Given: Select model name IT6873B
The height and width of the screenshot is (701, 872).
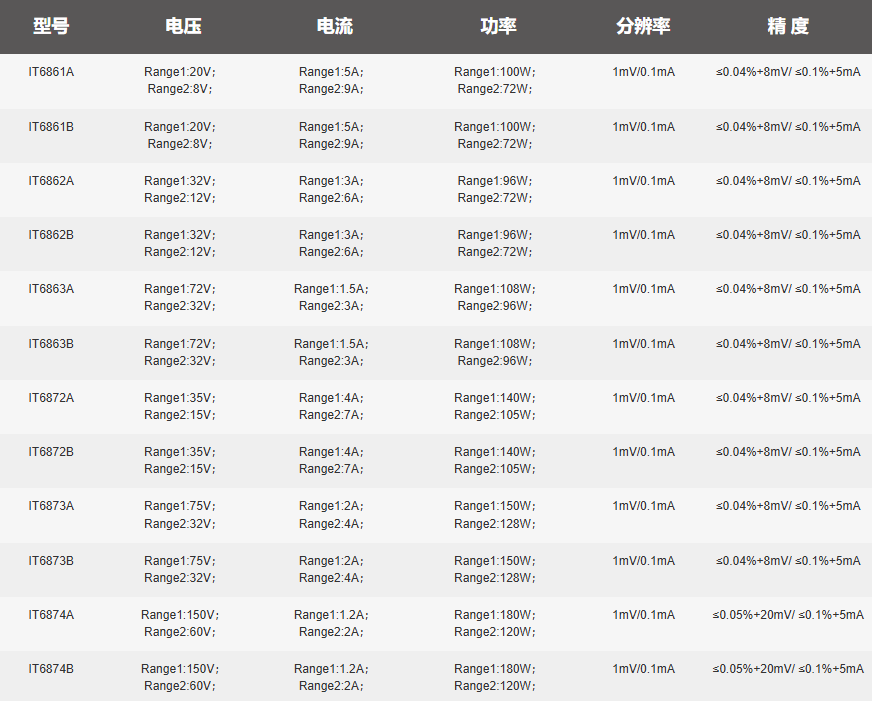Looking at the screenshot, I should point(51,560).
